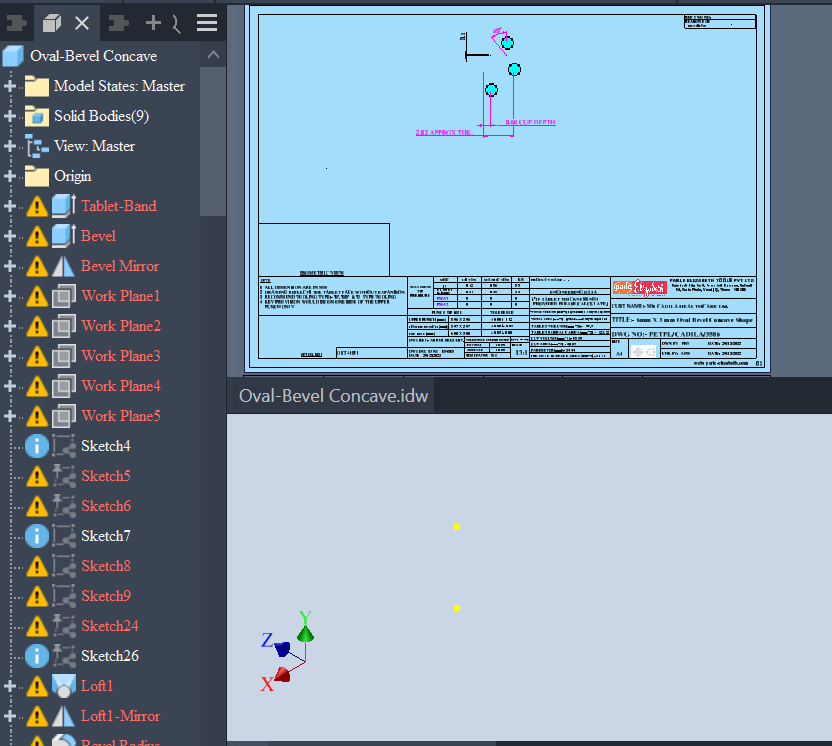Click the View: Master tree icon
The width and height of the screenshot is (832, 746).
(x=37, y=146)
